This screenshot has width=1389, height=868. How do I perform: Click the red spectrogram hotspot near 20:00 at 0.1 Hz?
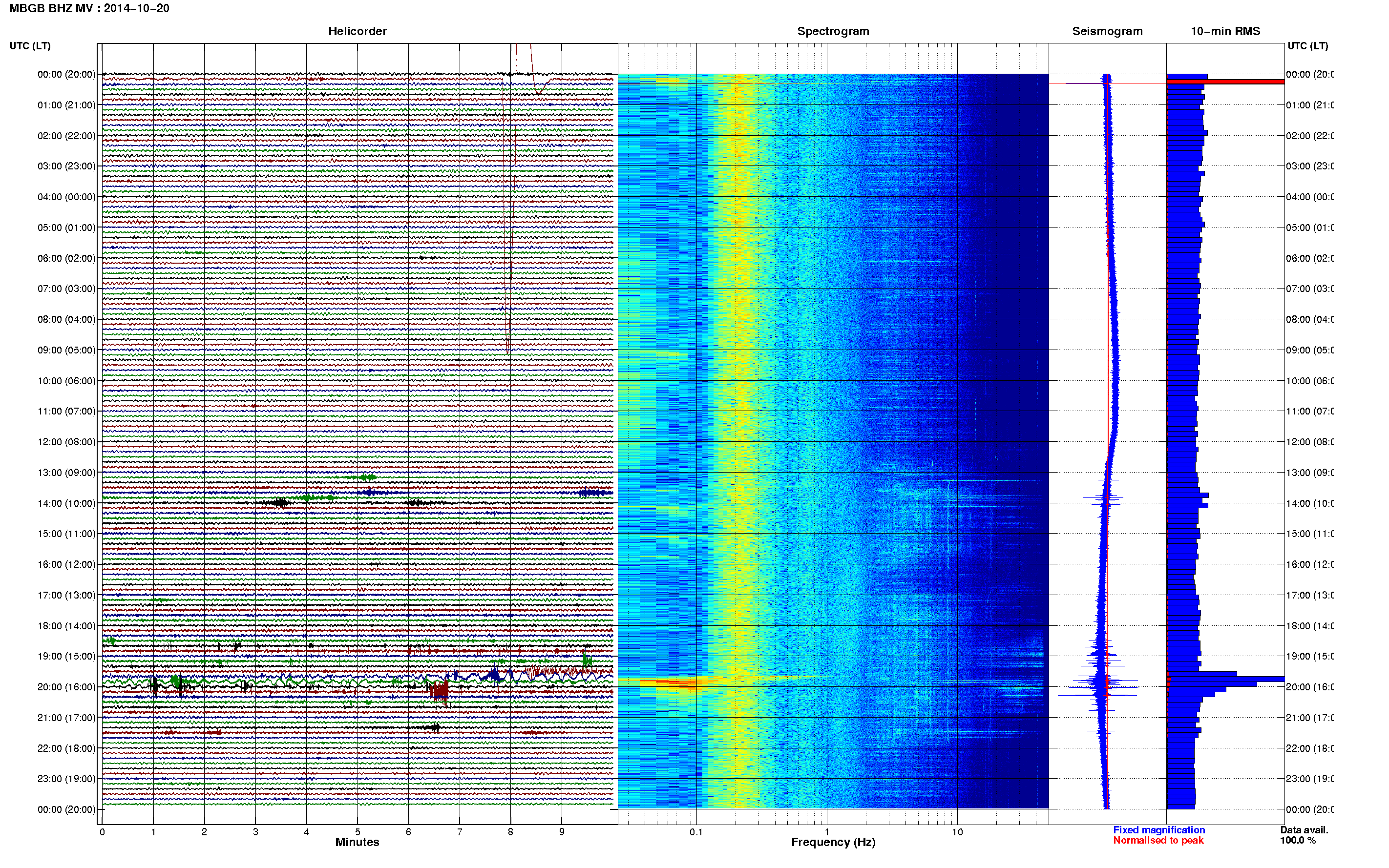(670, 682)
